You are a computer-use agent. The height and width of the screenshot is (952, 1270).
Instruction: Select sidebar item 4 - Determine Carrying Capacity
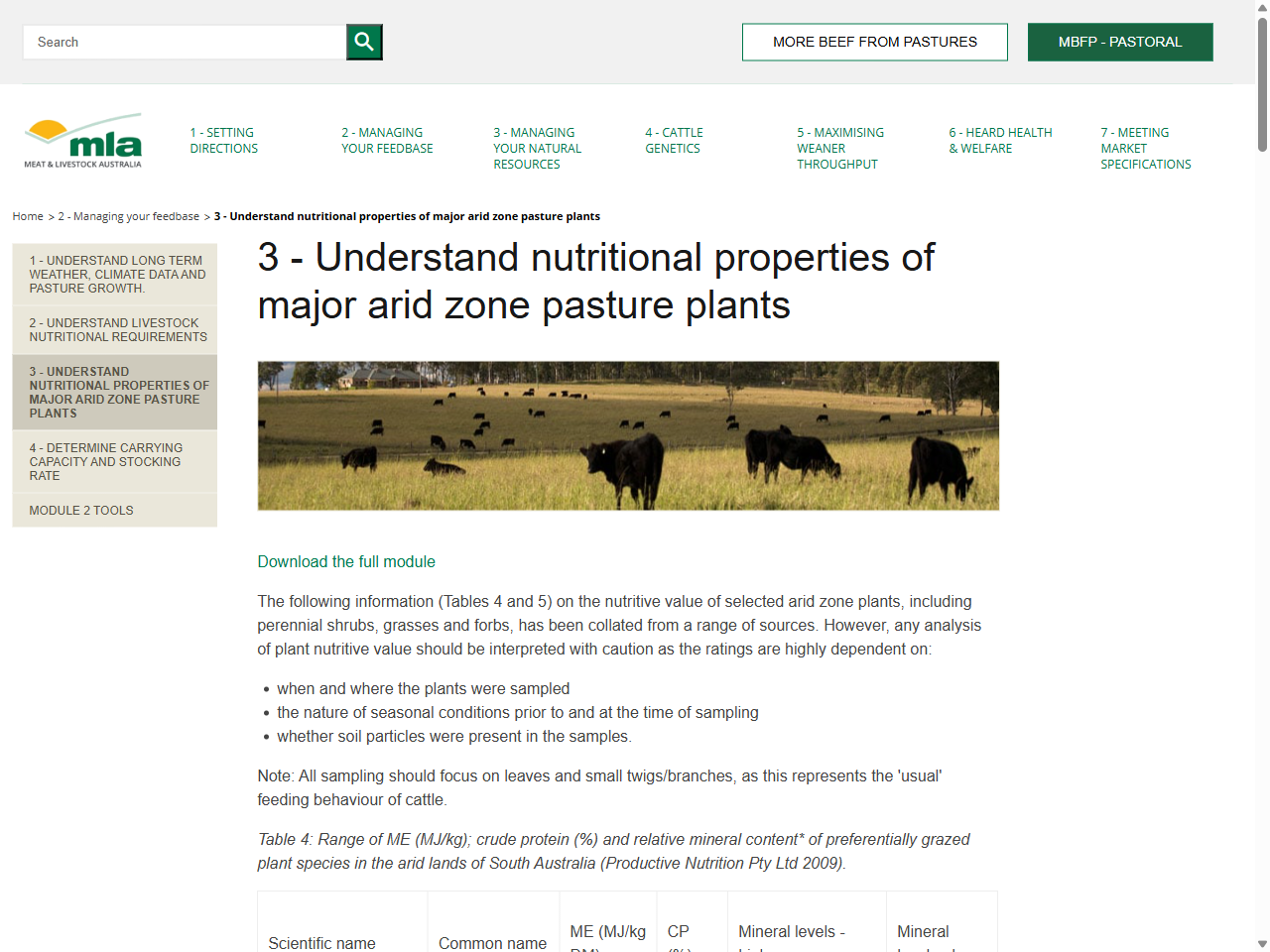pos(114,461)
